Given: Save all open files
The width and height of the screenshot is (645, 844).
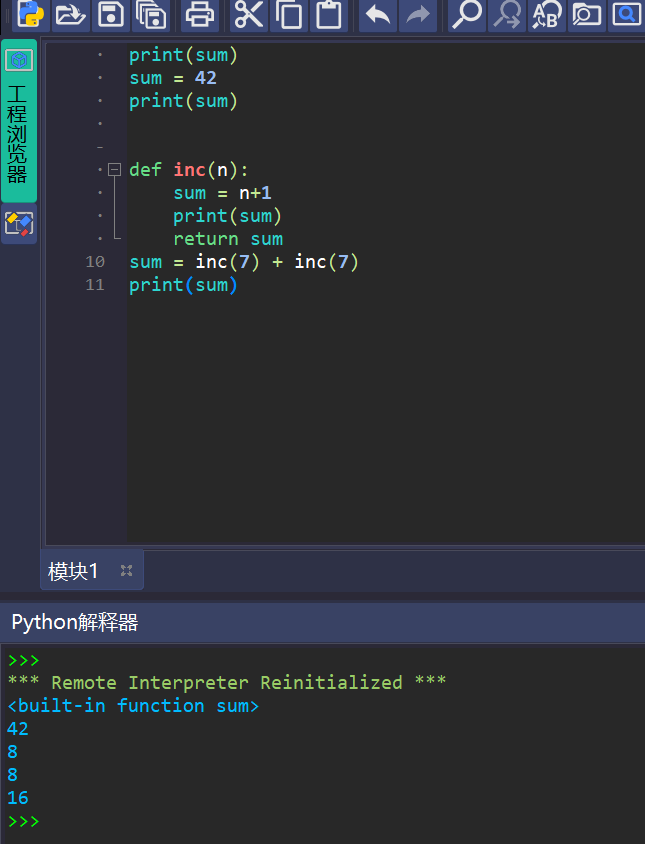Looking at the screenshot, I should (151, 15).
